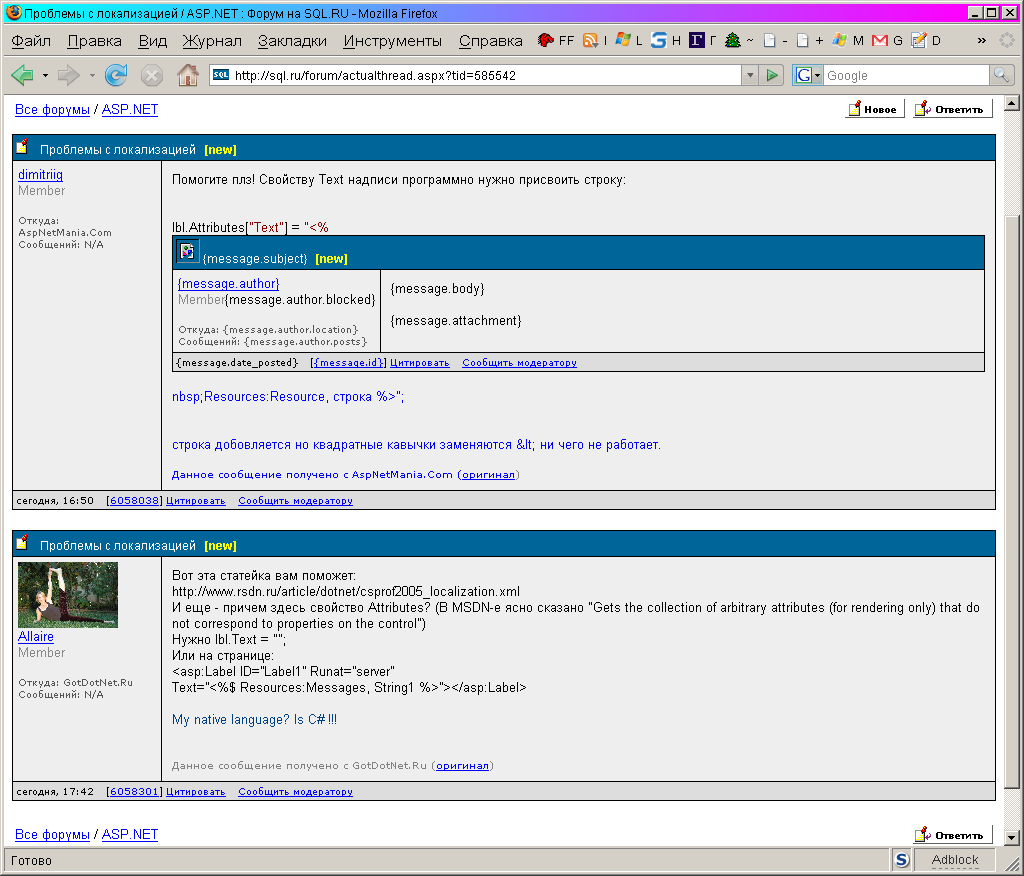The height and width of the screenshot is (876, 1024).
Task: Click the Новое button
Action: [874, 109]
